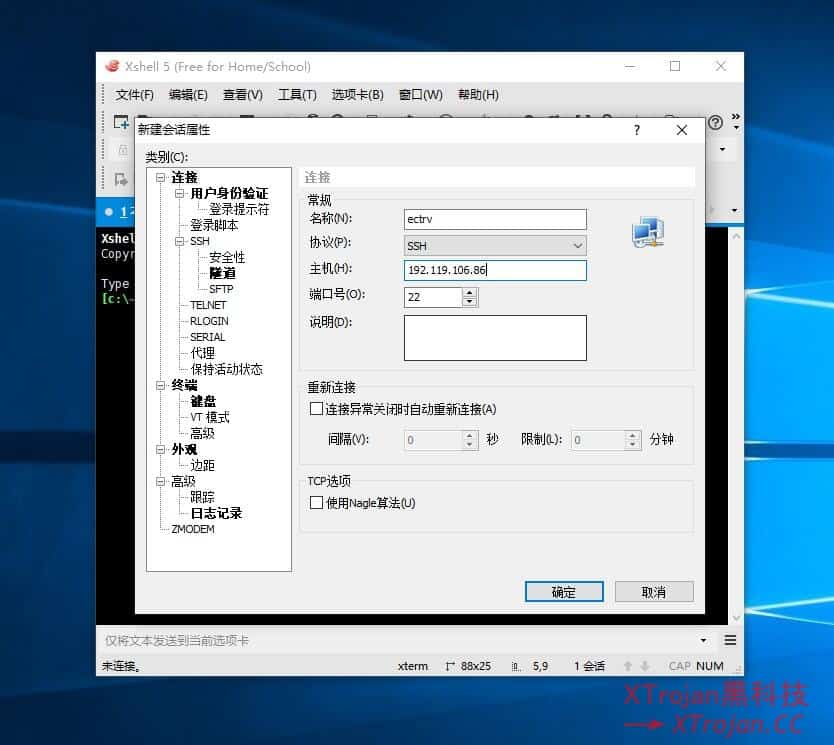Click the host field with IP address
The width and height of the screenshot is (834, 745).
[495, 270]
